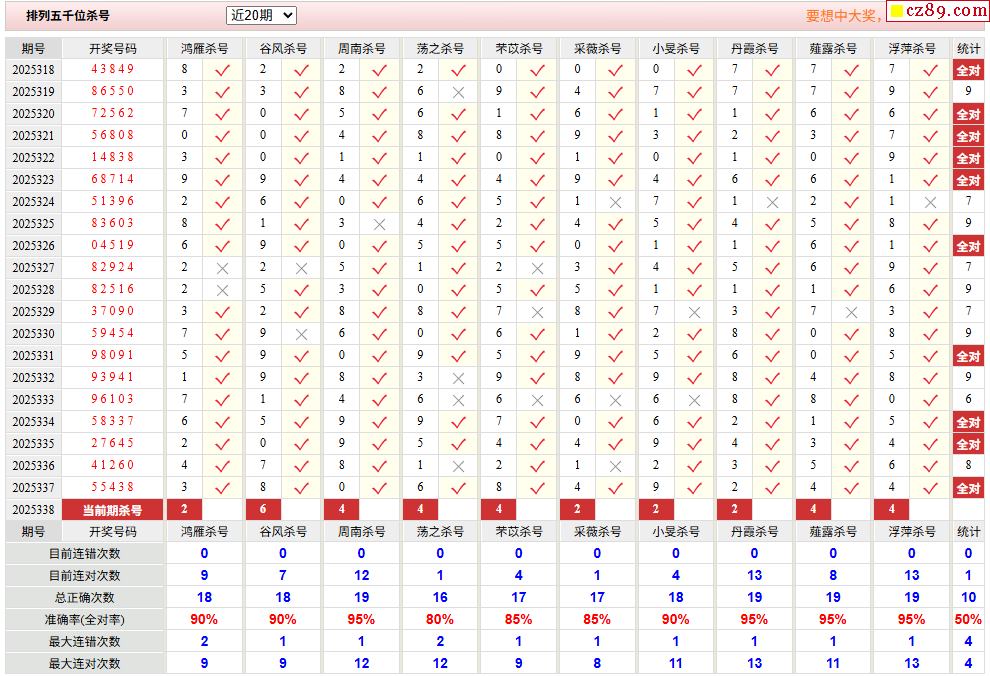
Task: Select the winning number 0 4 5 1 9
Action: coord(112,245)
